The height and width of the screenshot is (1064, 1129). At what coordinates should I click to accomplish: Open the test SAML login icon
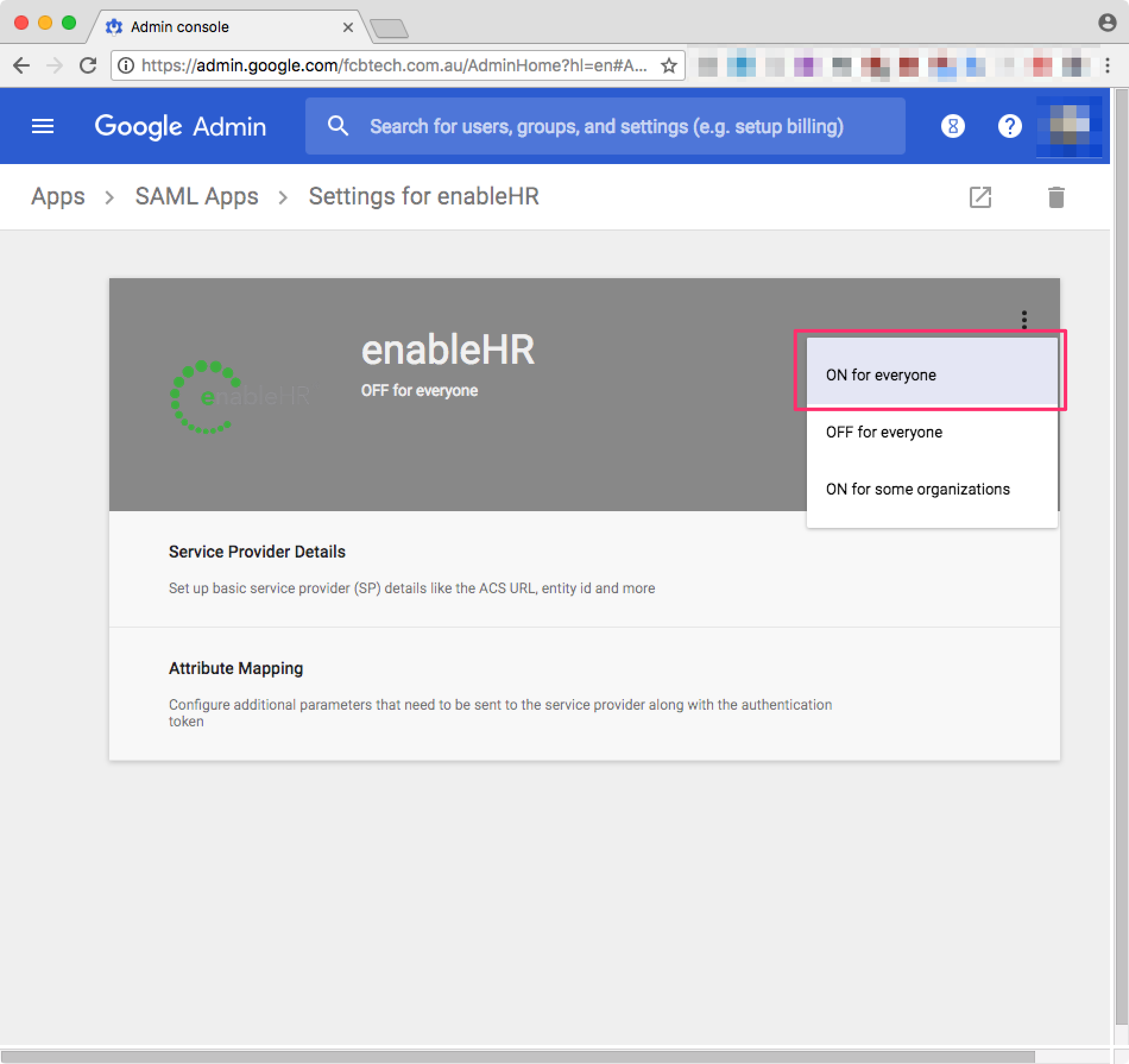980,197
